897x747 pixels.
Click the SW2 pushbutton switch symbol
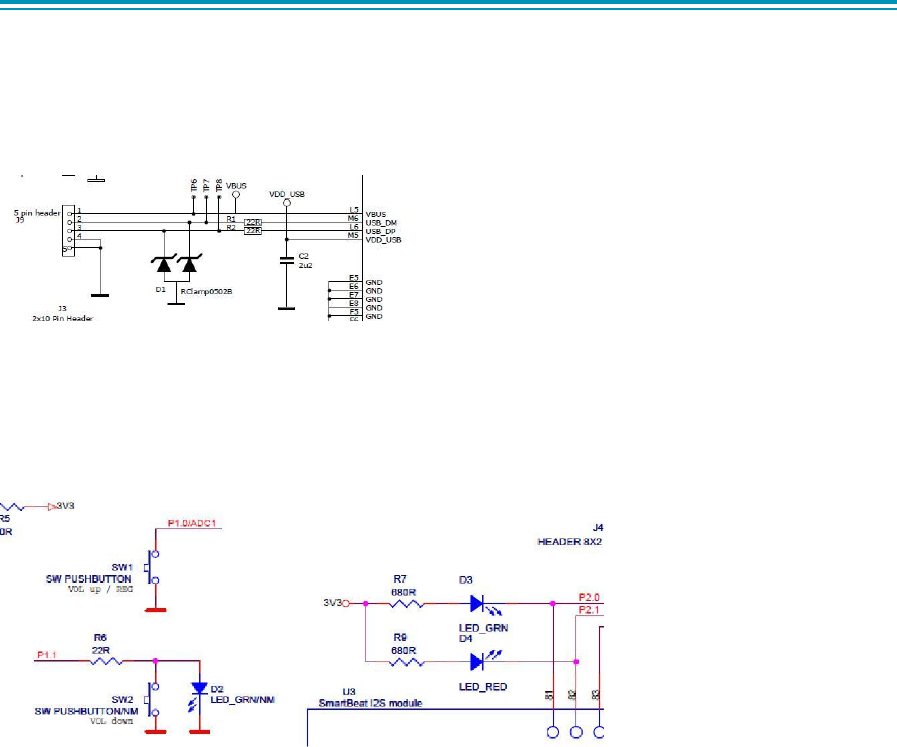(152, 700)
